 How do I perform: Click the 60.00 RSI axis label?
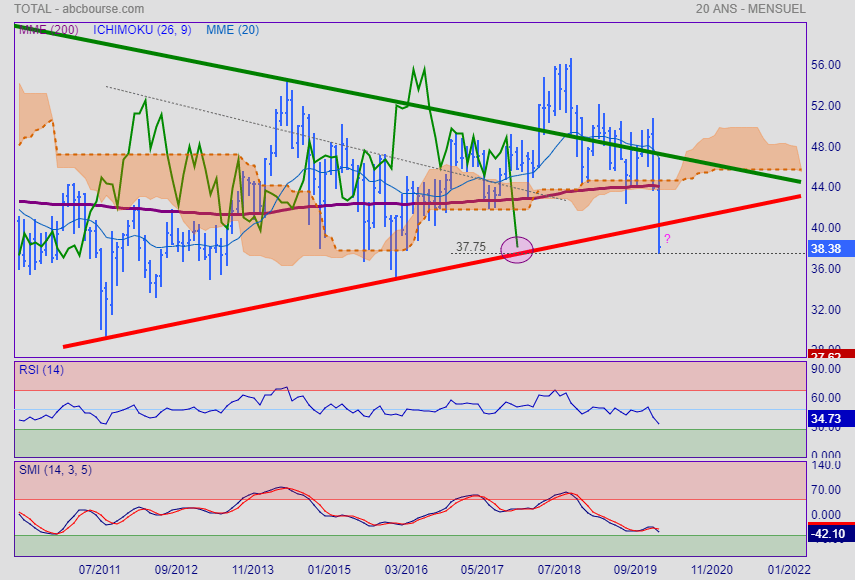[x=826, y=398]
